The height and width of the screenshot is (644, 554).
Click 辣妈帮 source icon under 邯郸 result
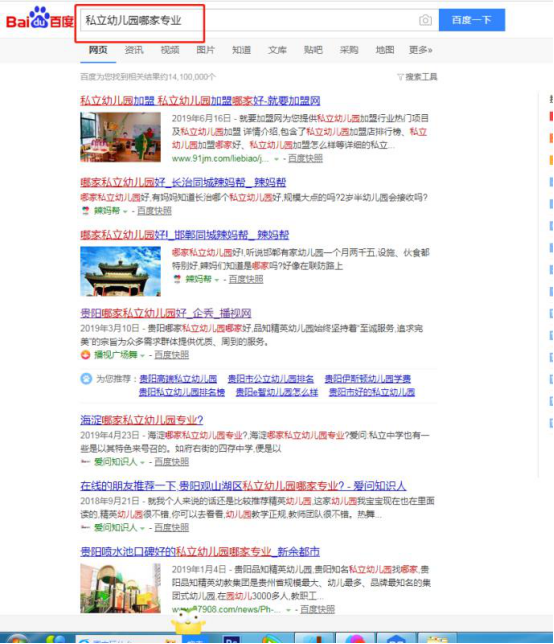(x=177, y=279)
